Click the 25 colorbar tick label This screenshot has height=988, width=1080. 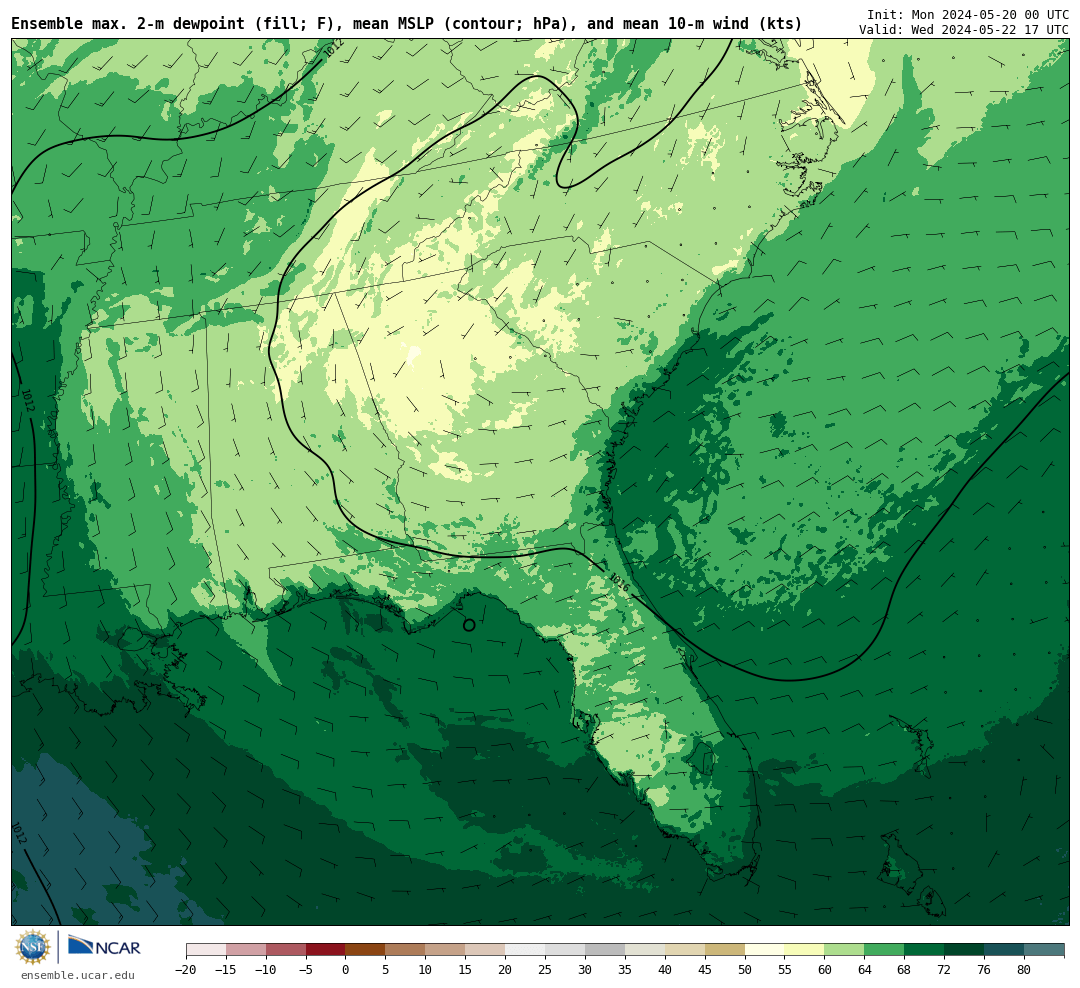click(546, 970)
